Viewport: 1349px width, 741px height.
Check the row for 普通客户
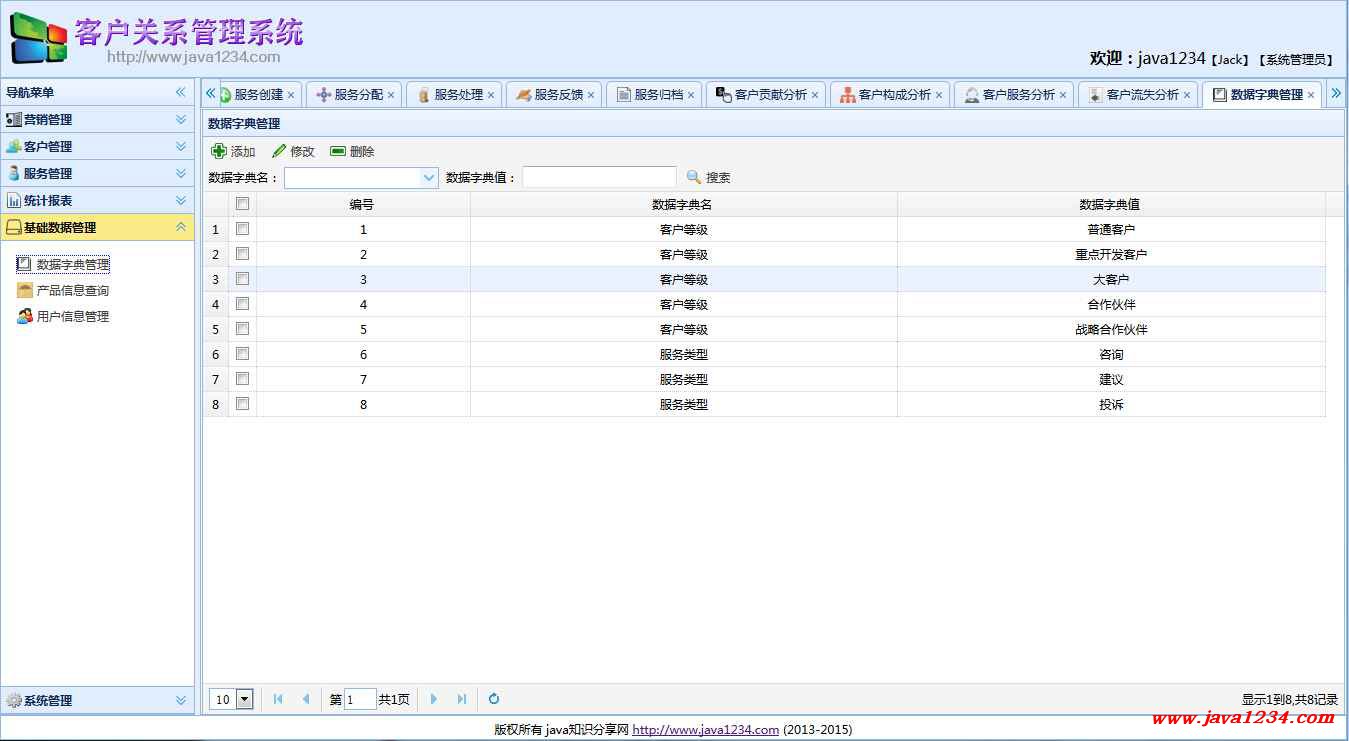click(242, 229)
